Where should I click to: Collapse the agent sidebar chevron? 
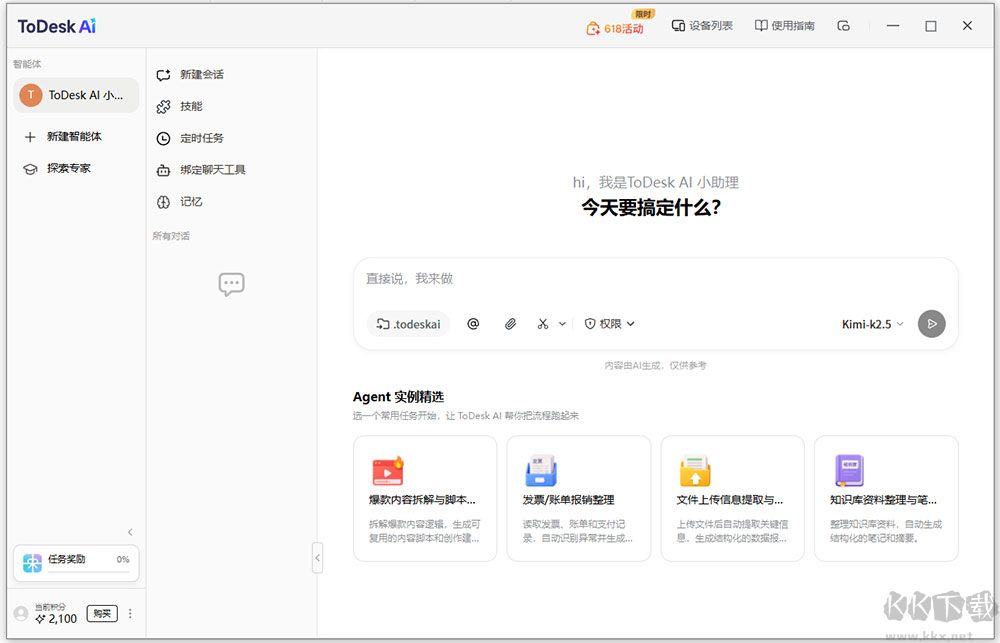tap(130, 532)
